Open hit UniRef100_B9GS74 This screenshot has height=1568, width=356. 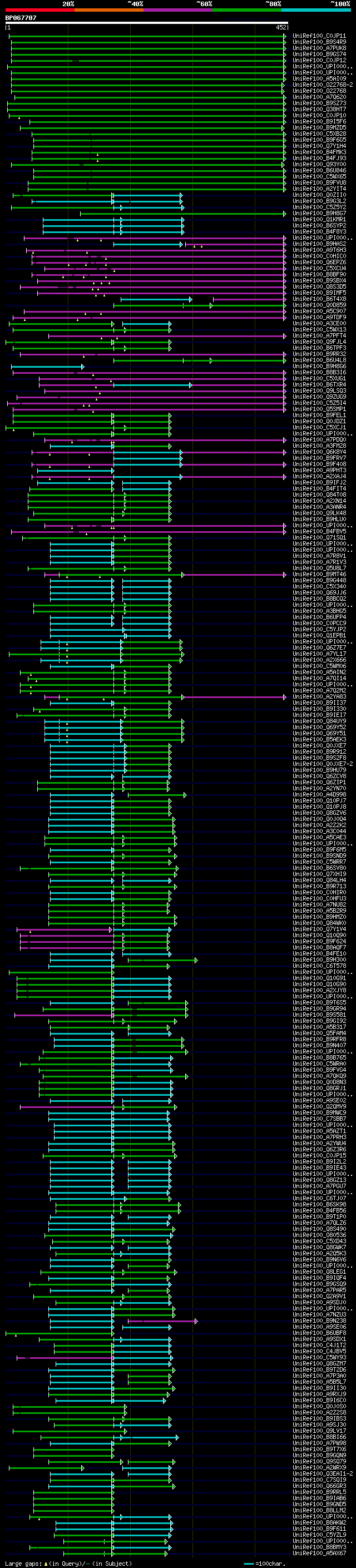point(319,54)
